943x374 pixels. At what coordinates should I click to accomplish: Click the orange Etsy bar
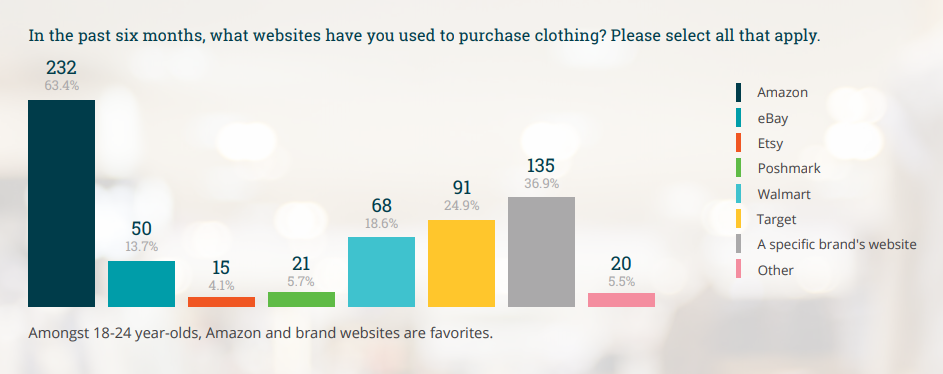(221, 302)
